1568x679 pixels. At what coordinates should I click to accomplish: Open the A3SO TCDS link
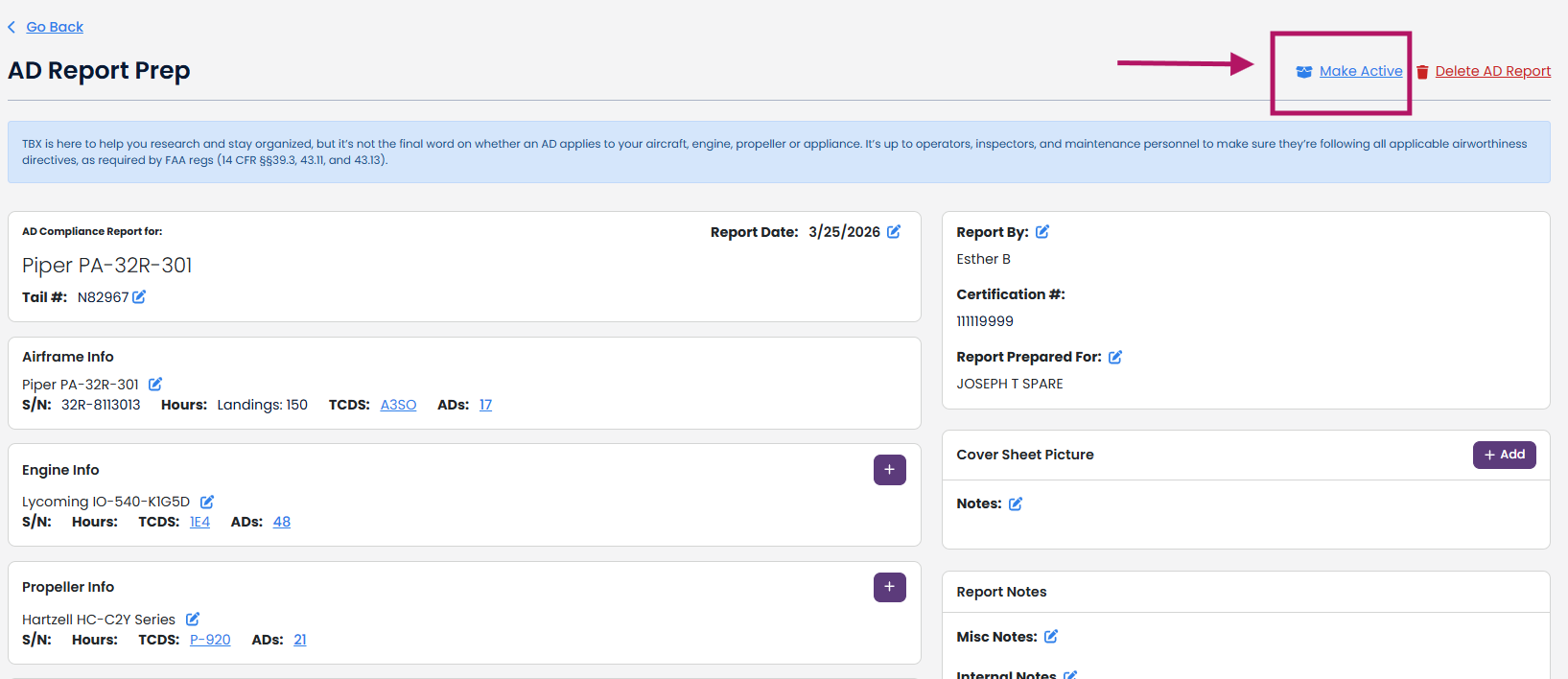point(398,405)
